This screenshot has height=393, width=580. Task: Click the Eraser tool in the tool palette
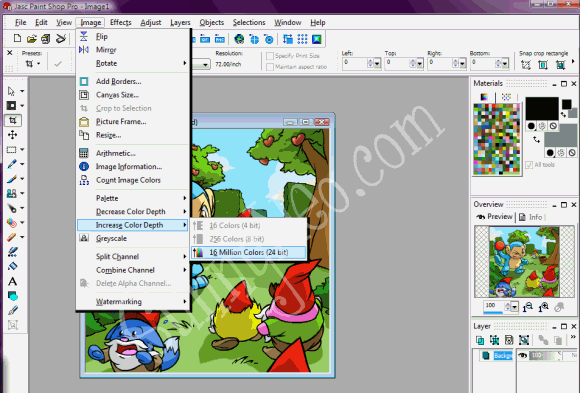click(12, 237)
